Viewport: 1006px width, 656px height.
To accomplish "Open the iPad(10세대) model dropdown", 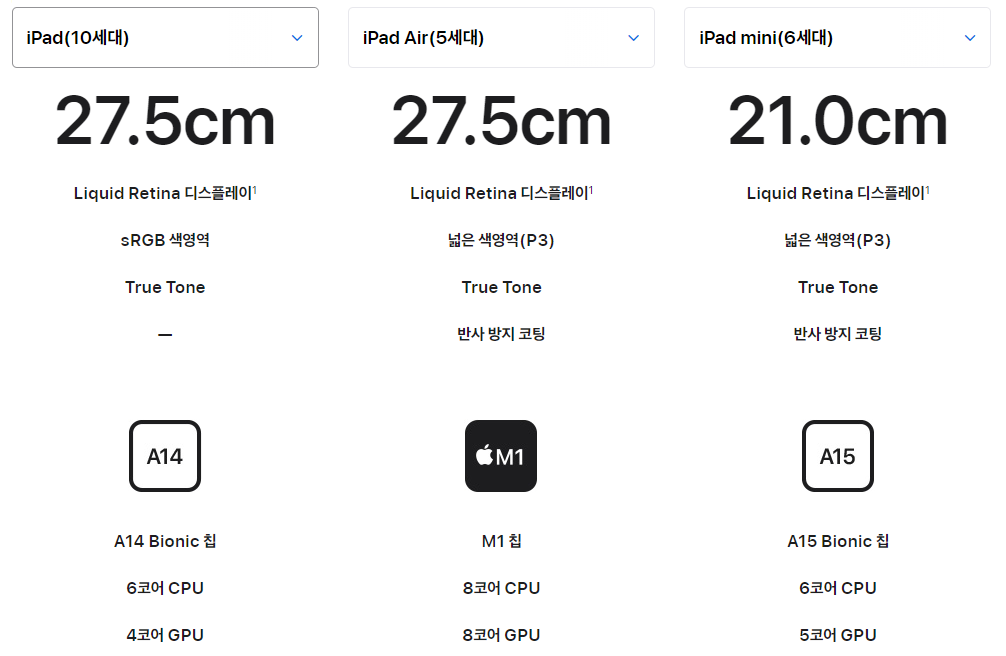I will [x=166, y=38].
